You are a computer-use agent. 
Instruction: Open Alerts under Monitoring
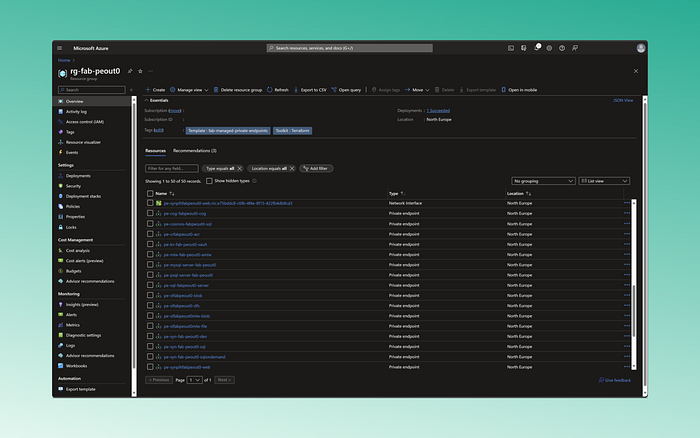[71, 315]
